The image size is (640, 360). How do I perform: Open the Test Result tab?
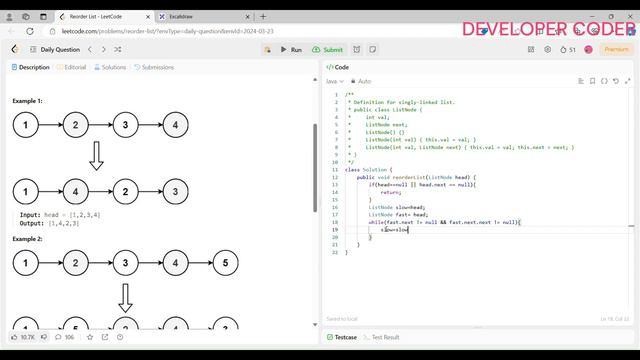(381, 337)
